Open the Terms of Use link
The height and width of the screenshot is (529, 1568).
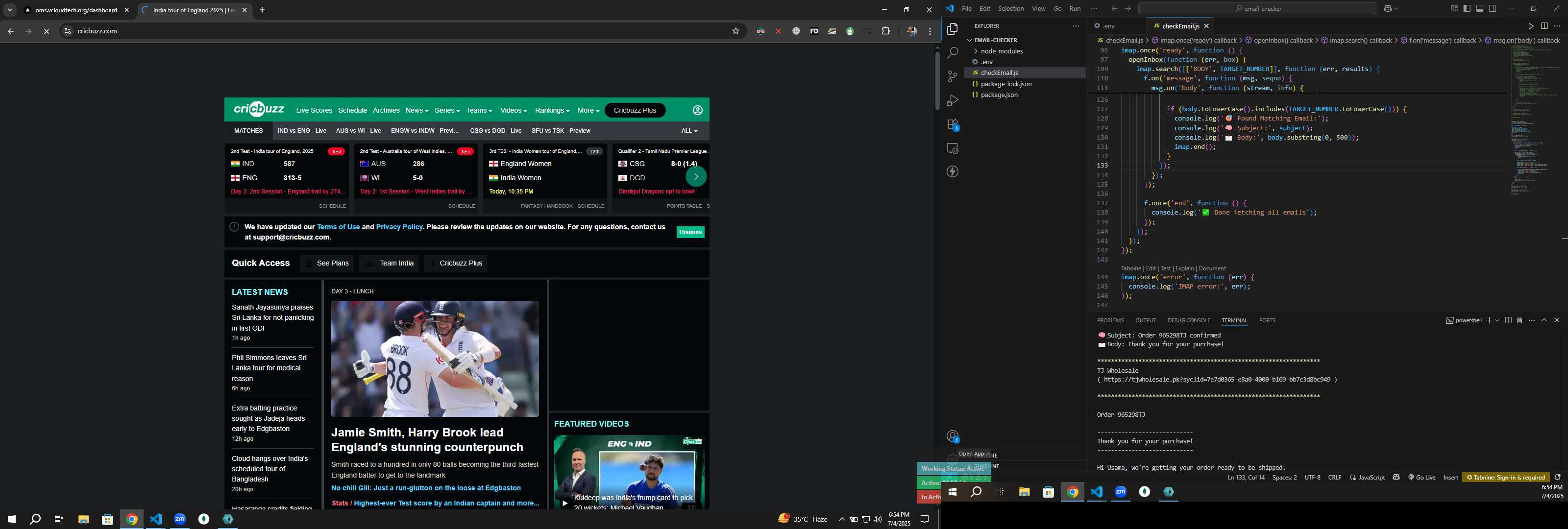tap(338, 227)
